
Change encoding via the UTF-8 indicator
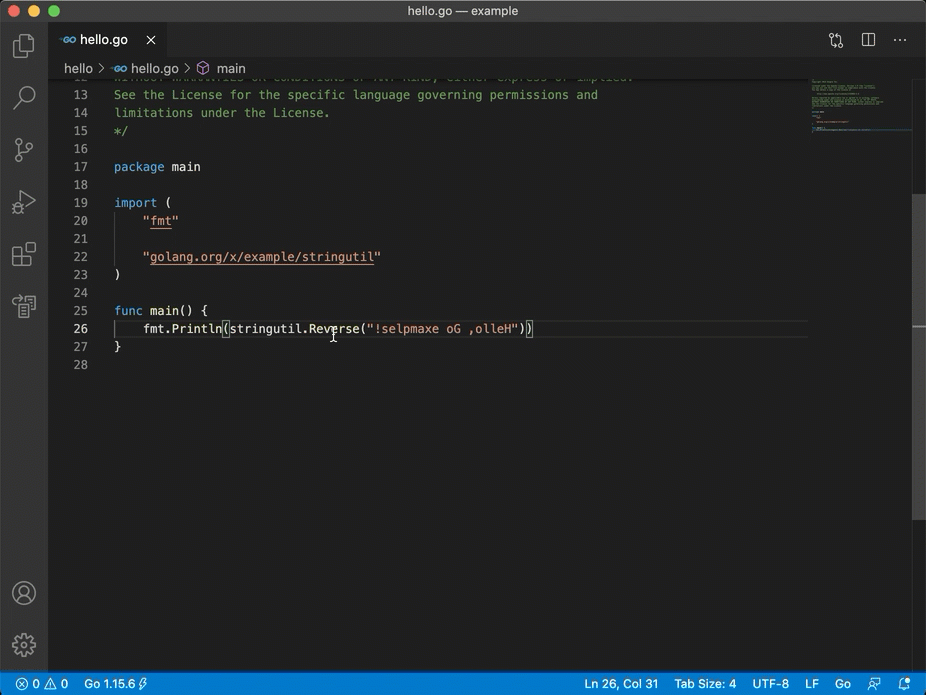[x=770, y=684]
